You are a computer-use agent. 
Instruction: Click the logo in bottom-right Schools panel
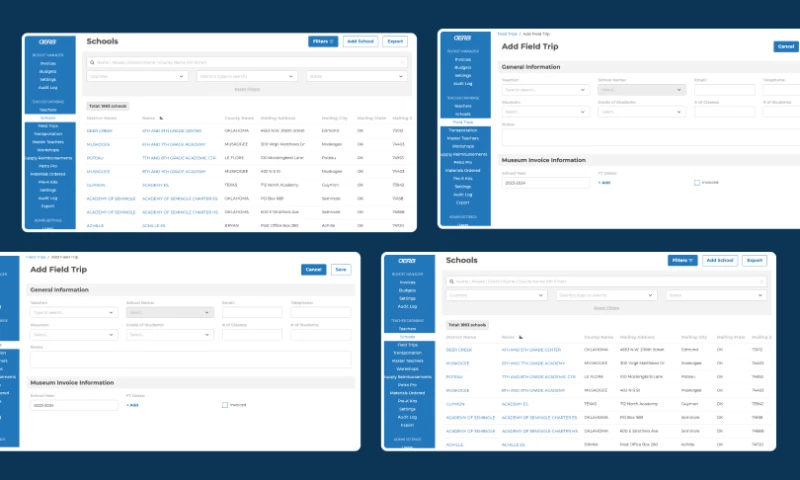point(408,260)
